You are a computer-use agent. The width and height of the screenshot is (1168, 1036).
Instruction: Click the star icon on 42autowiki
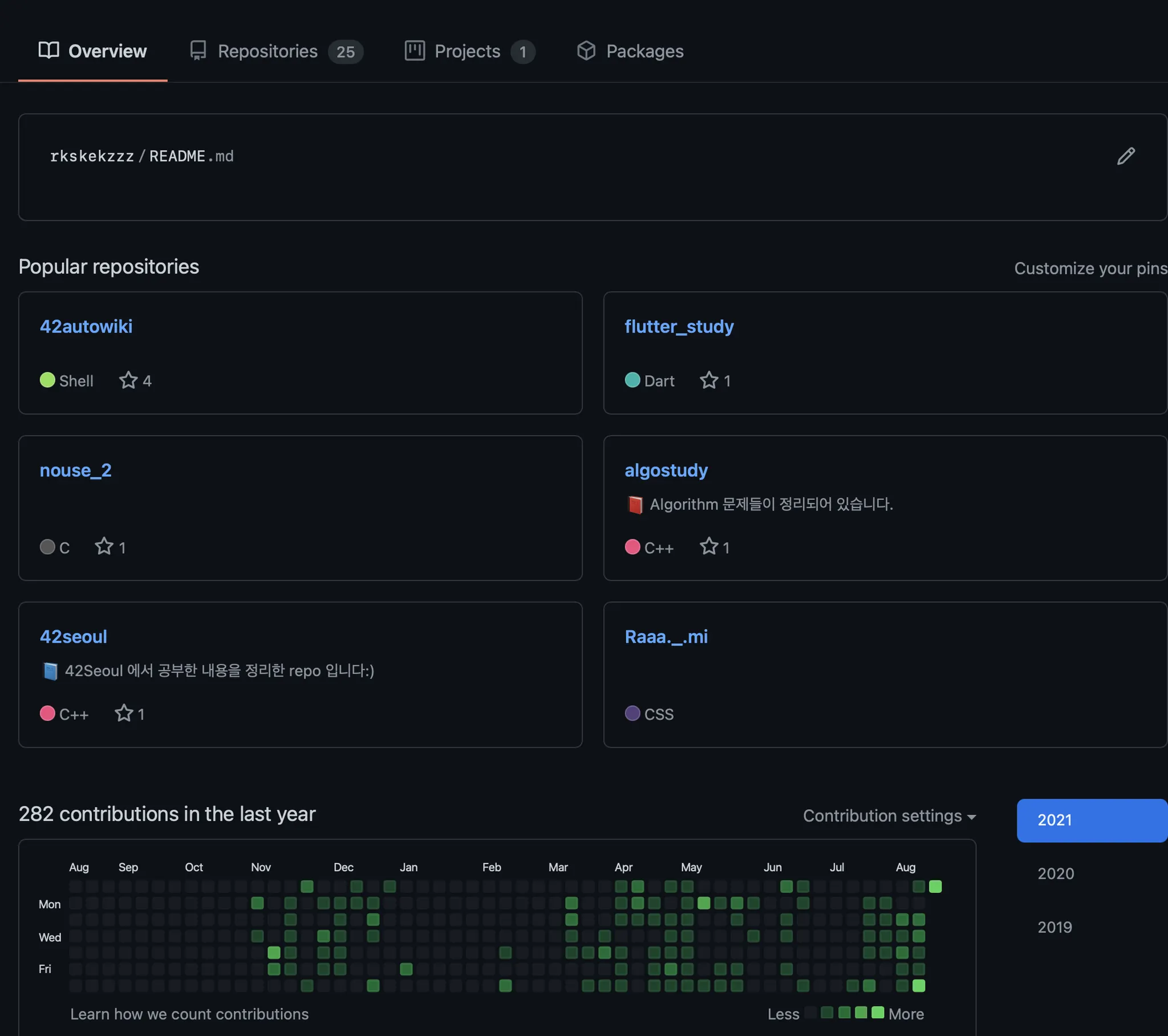click(128, 380)
